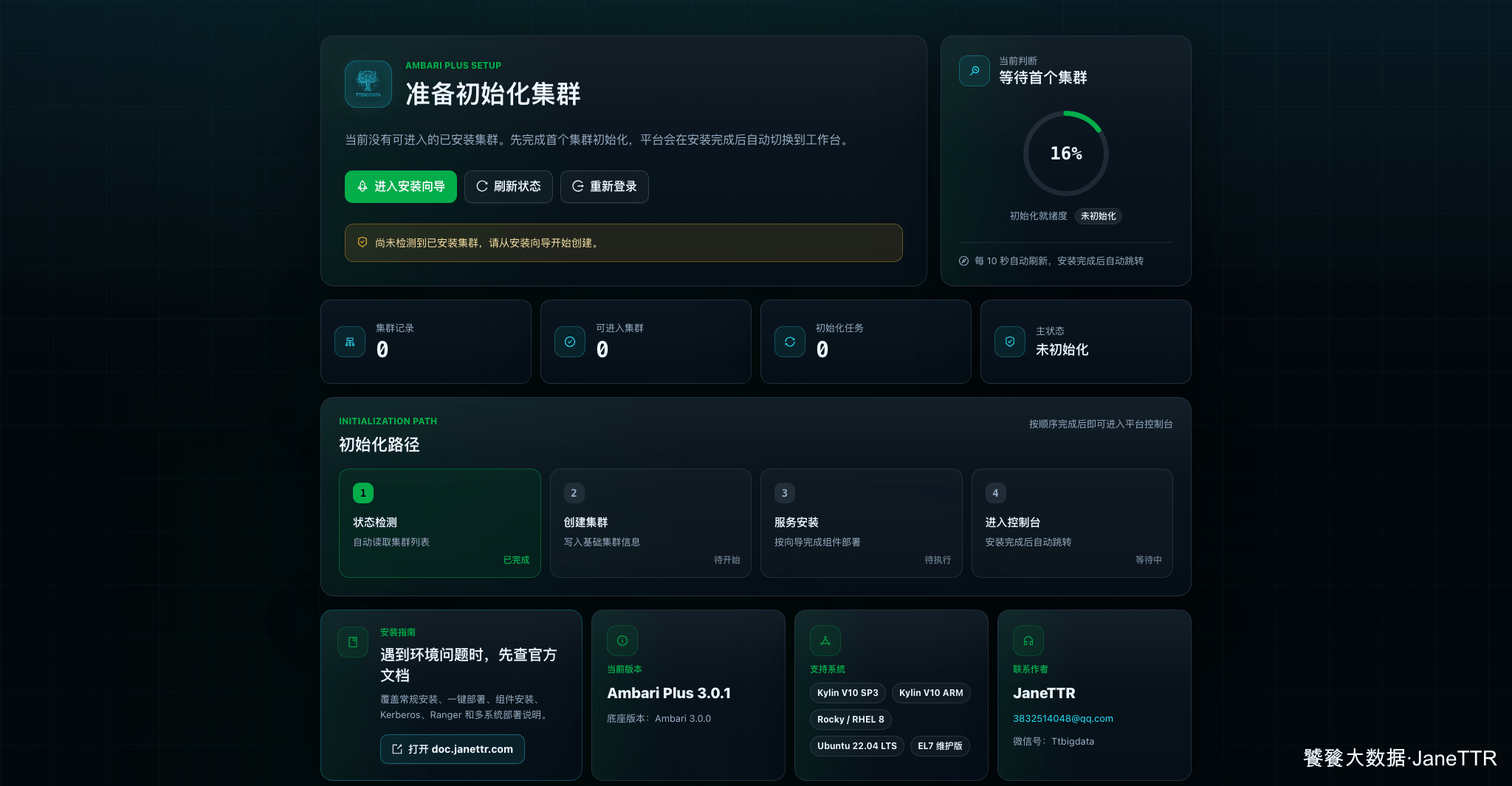This screenshot has width=1512, height=786.
Task: Click the AMBARI PLUS SETUP label
Action: [x=453, y=66]
